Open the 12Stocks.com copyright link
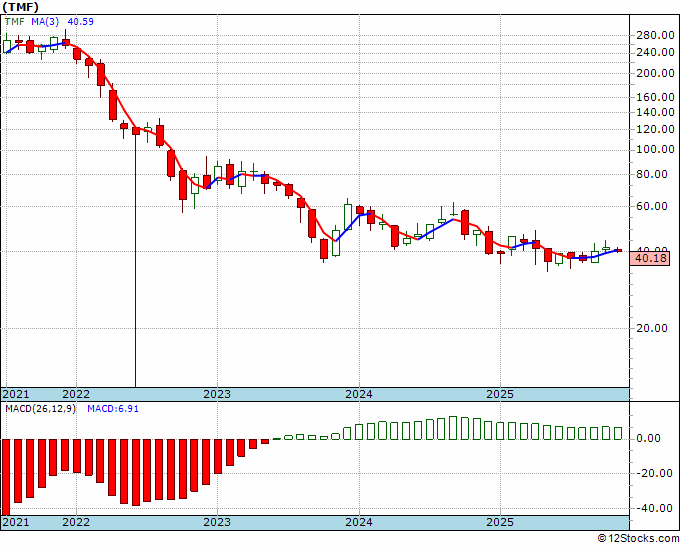680x546 pixels. click(638, 539)
